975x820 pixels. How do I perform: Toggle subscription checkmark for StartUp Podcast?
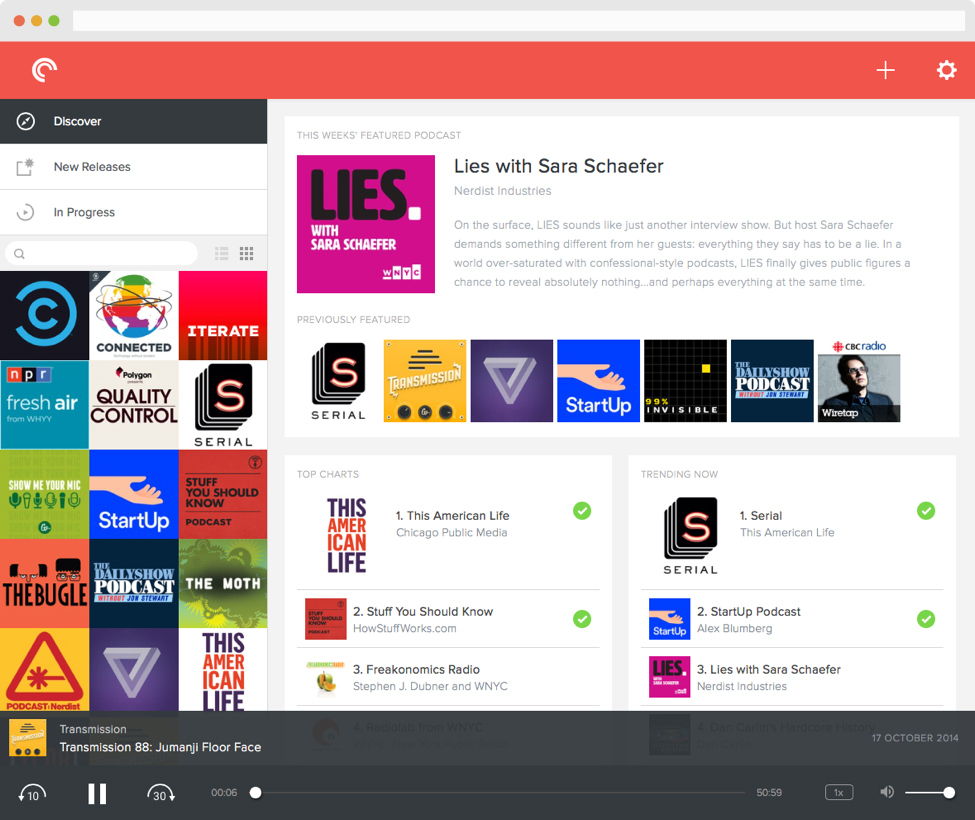926,619
